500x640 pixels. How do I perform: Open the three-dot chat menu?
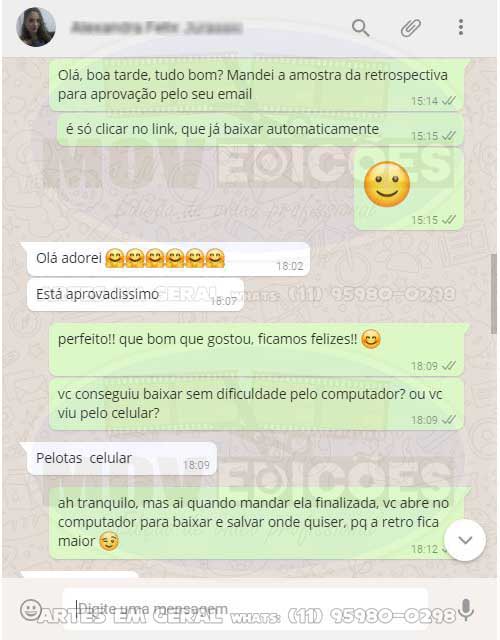point(461,27)
